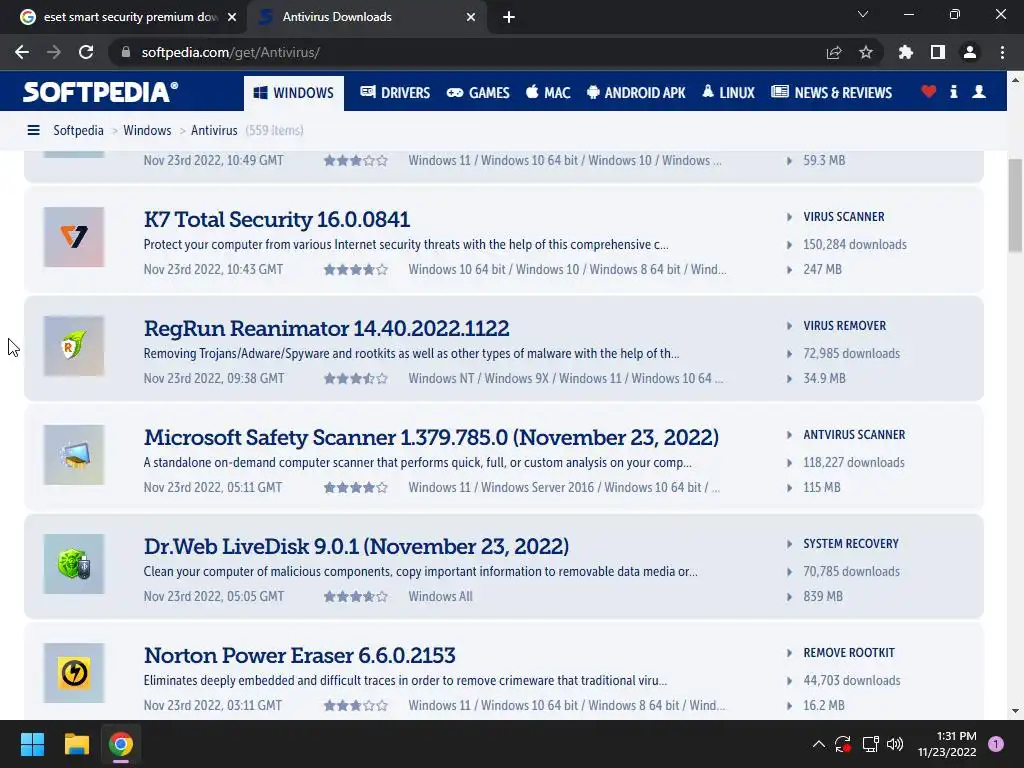Screen dimensions: 1024x768
Task: Go back using the browser back arrow
Action: click(x=22, y=52)
